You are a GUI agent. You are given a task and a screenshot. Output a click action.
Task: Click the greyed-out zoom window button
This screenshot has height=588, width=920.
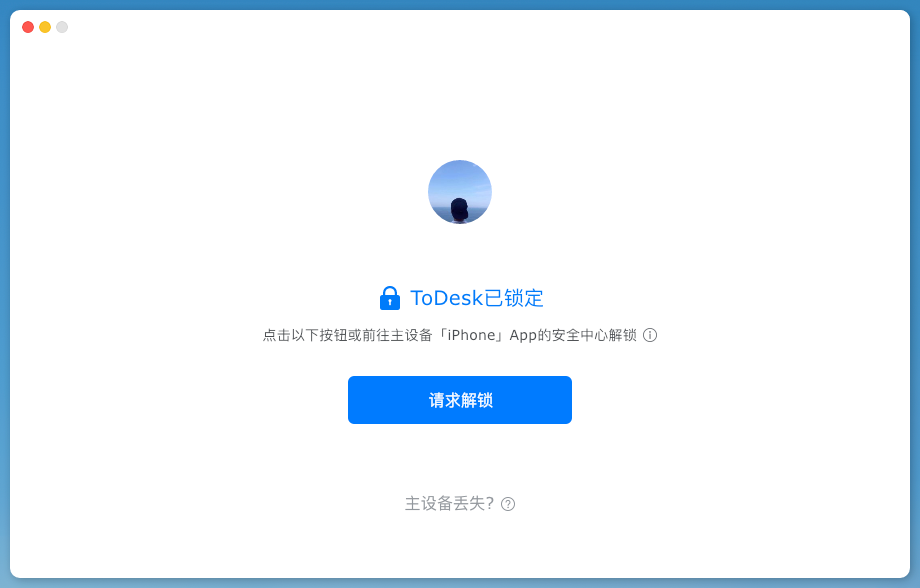click(x=62, y=27)
